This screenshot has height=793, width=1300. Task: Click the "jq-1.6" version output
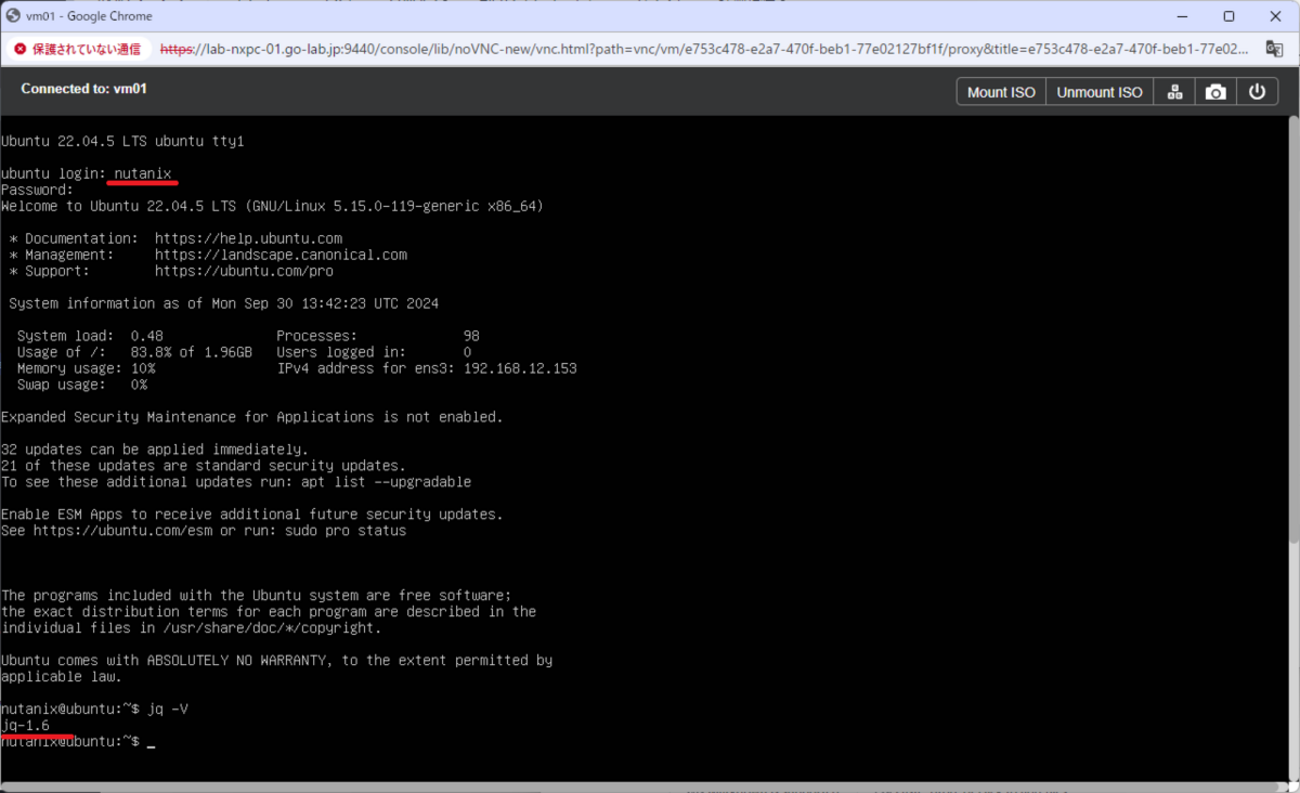click(x=25, y=725)
